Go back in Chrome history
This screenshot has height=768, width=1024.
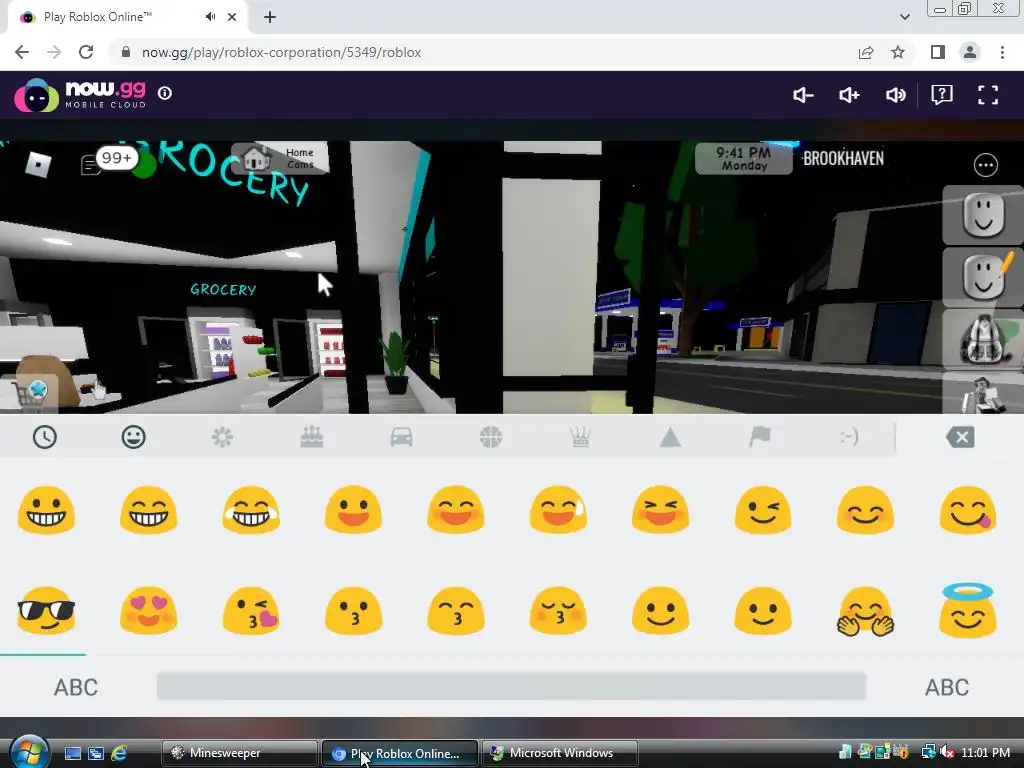(22, 52)
